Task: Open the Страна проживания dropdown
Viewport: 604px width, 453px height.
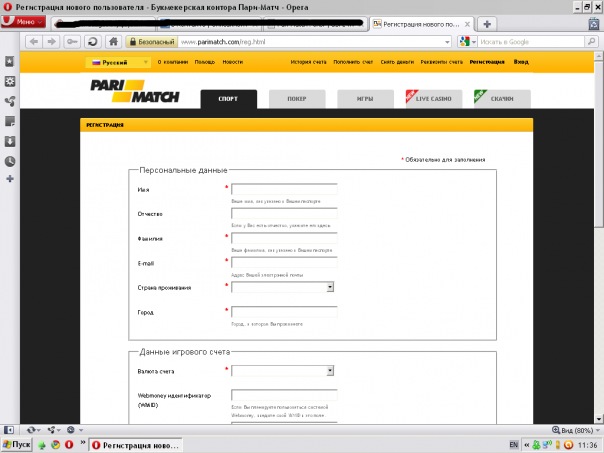Action: pos(282,287)
